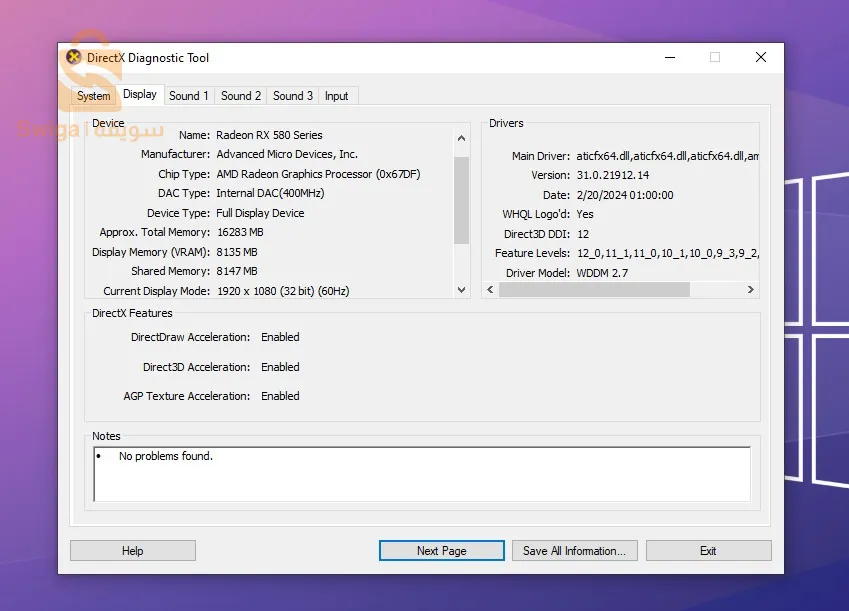Screen dimensions: 849x611
Task: Select the Display tab
Action: tap(140, 94)
